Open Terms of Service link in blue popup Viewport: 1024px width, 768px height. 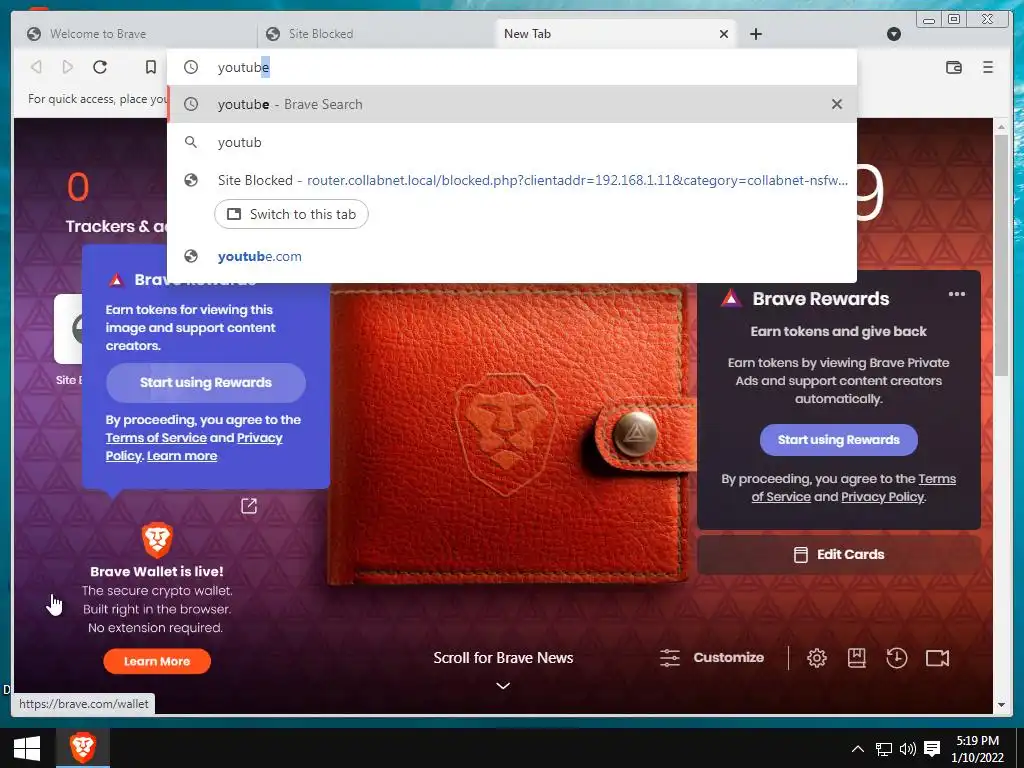click(x=156, y=438)
